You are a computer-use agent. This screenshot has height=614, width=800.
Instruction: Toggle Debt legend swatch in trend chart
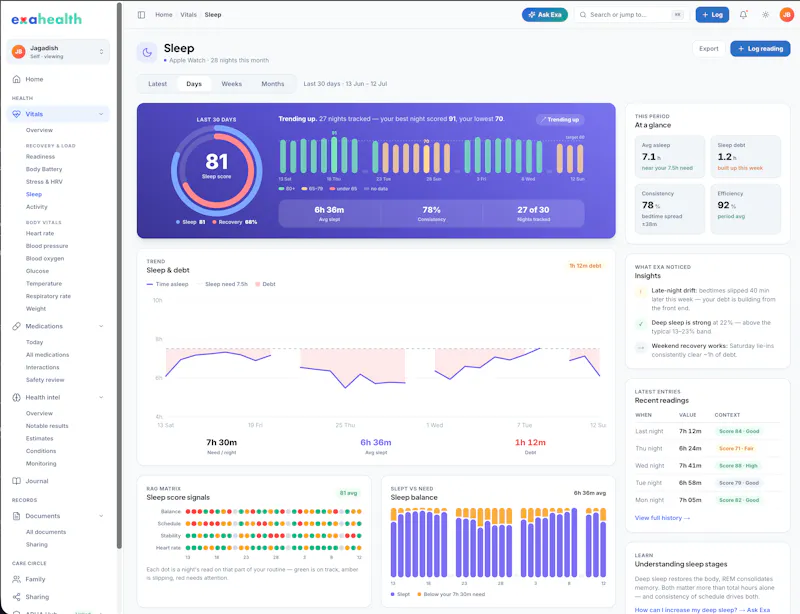coord(258,284)
